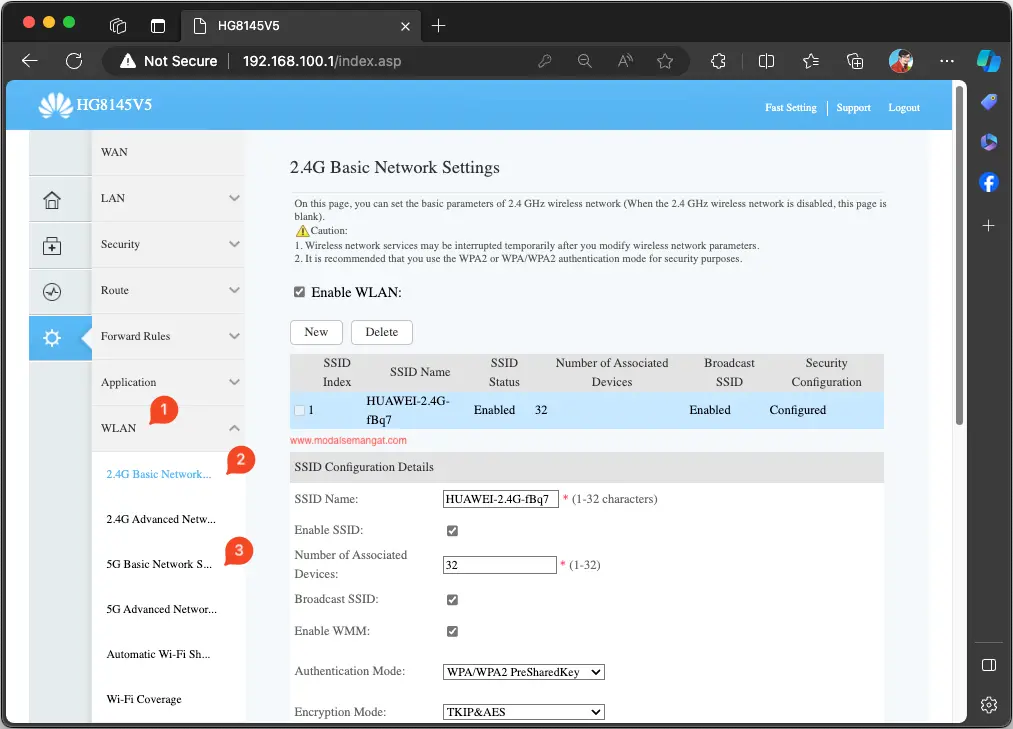The height and width of the screenshot is (729, 1013).
Task: Open saved passwords key icon
Action: (x=545, y=61)
